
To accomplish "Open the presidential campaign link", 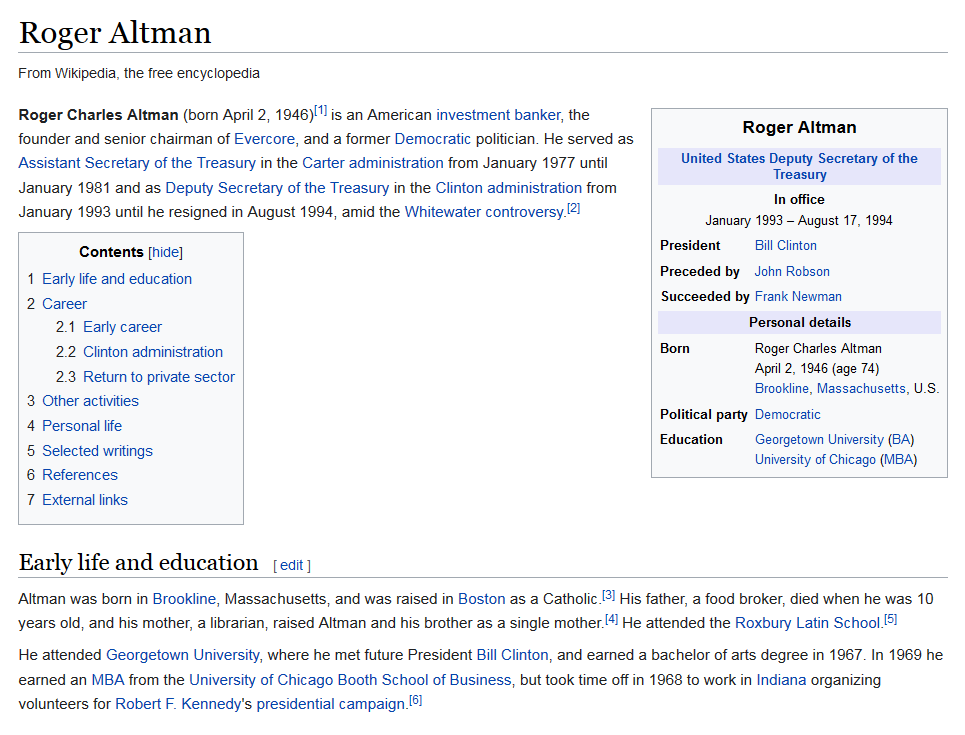I will pyautogui.click(x=331, y=704).
